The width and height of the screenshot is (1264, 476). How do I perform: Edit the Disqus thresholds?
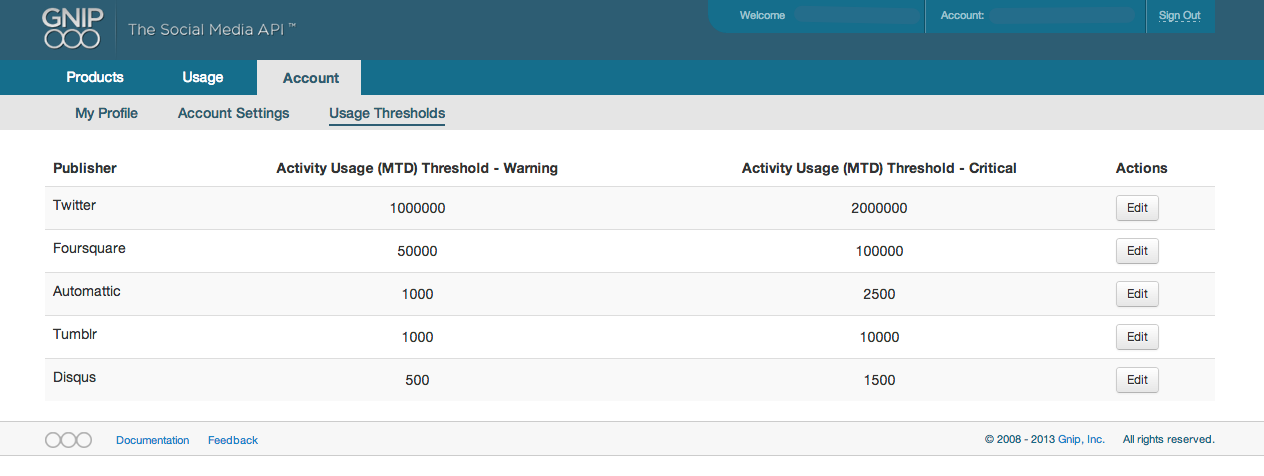tap(1137, 380)
